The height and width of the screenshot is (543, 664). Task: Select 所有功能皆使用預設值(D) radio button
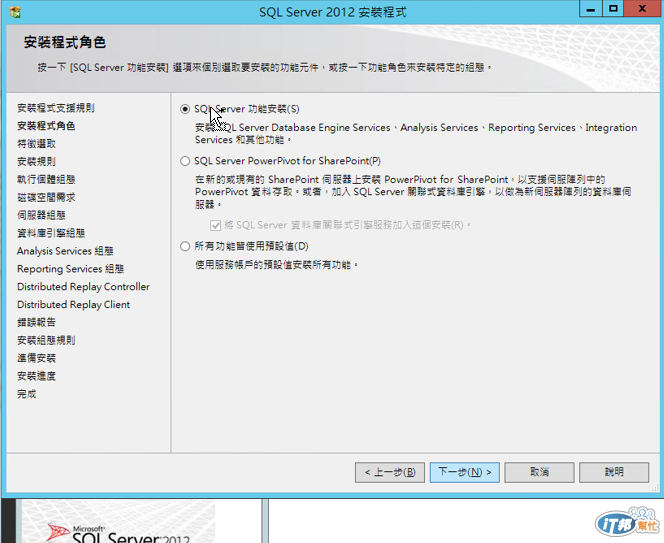click(185, 246)
